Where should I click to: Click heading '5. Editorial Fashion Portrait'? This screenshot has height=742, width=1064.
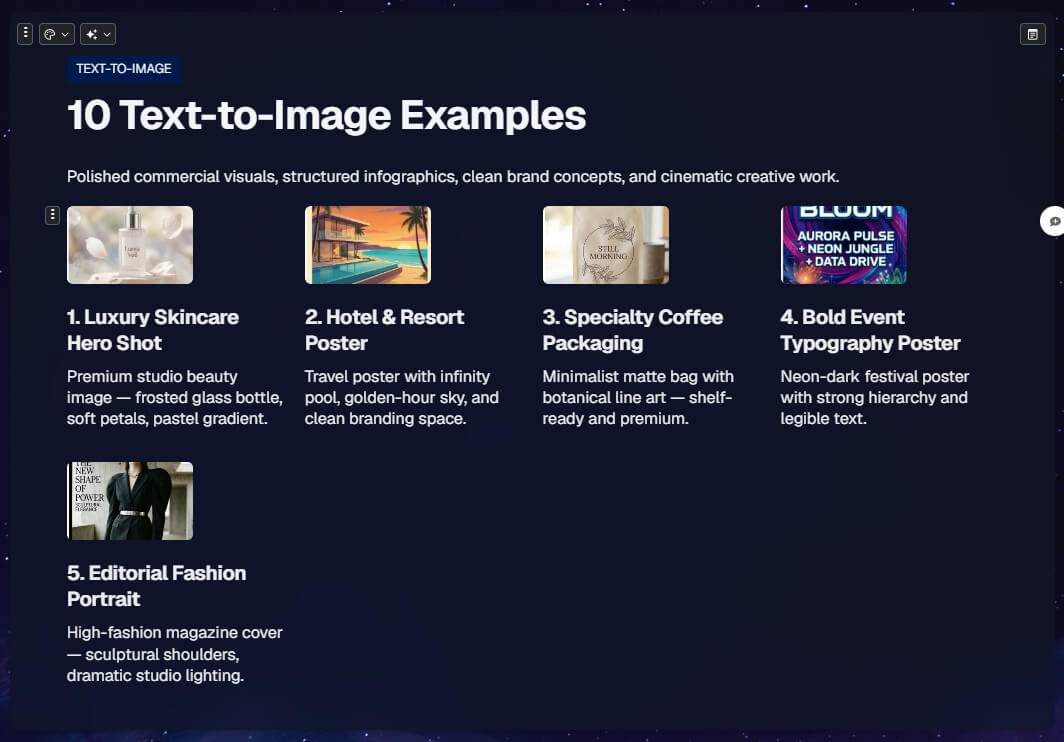point(157,586)
